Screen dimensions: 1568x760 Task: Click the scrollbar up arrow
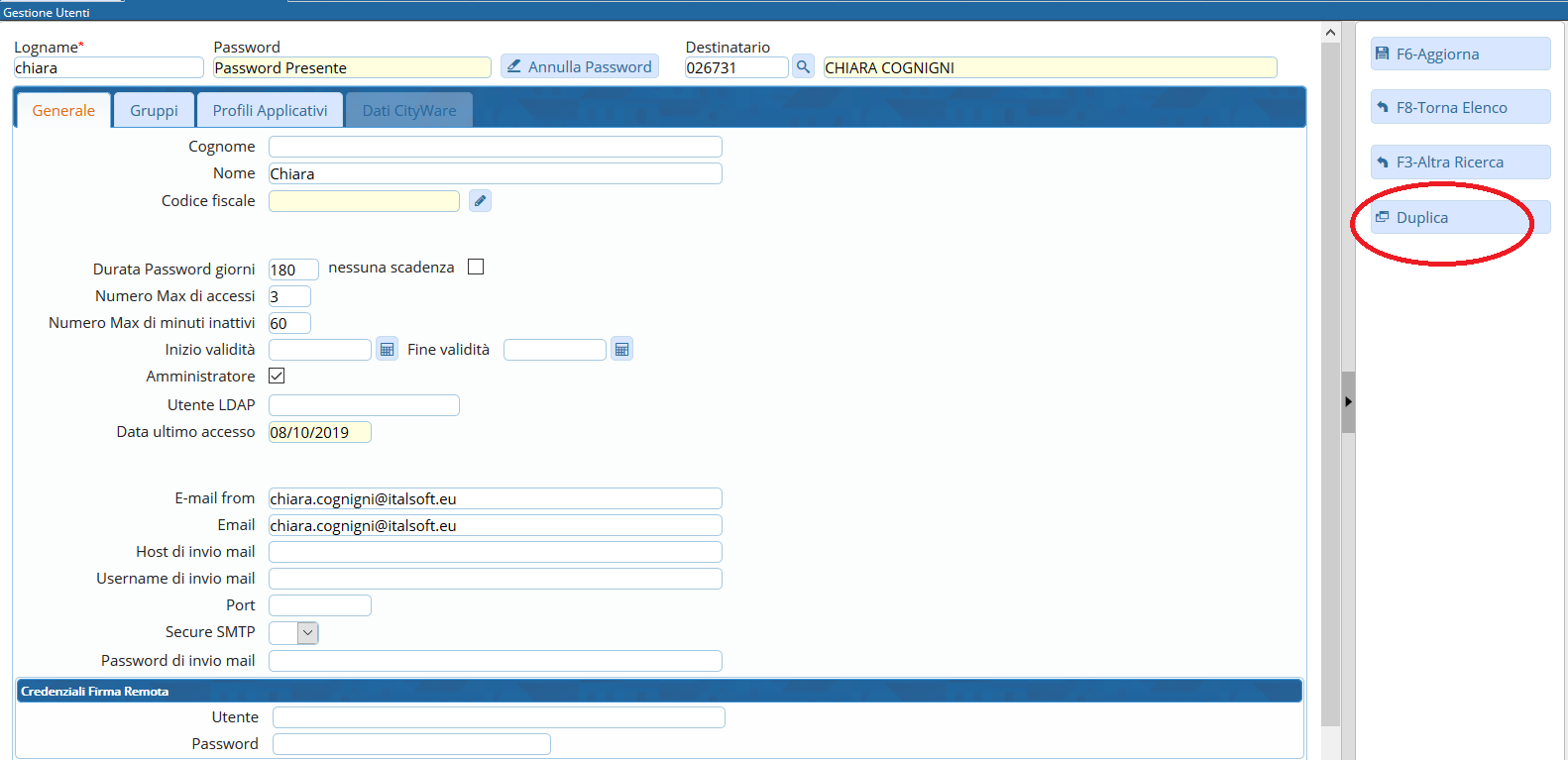(1330, 33)
